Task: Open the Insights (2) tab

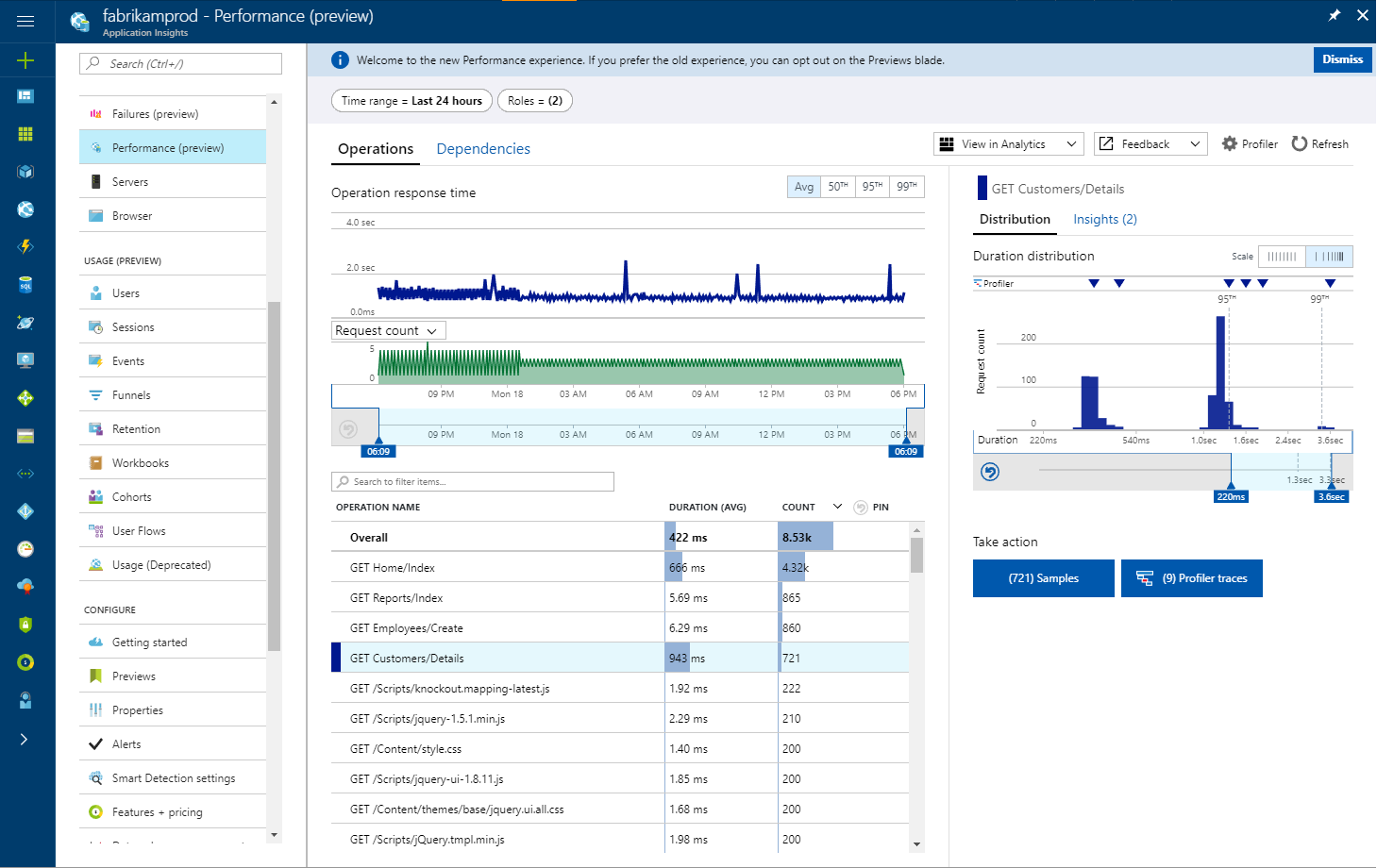Action: pos(1104,219)
